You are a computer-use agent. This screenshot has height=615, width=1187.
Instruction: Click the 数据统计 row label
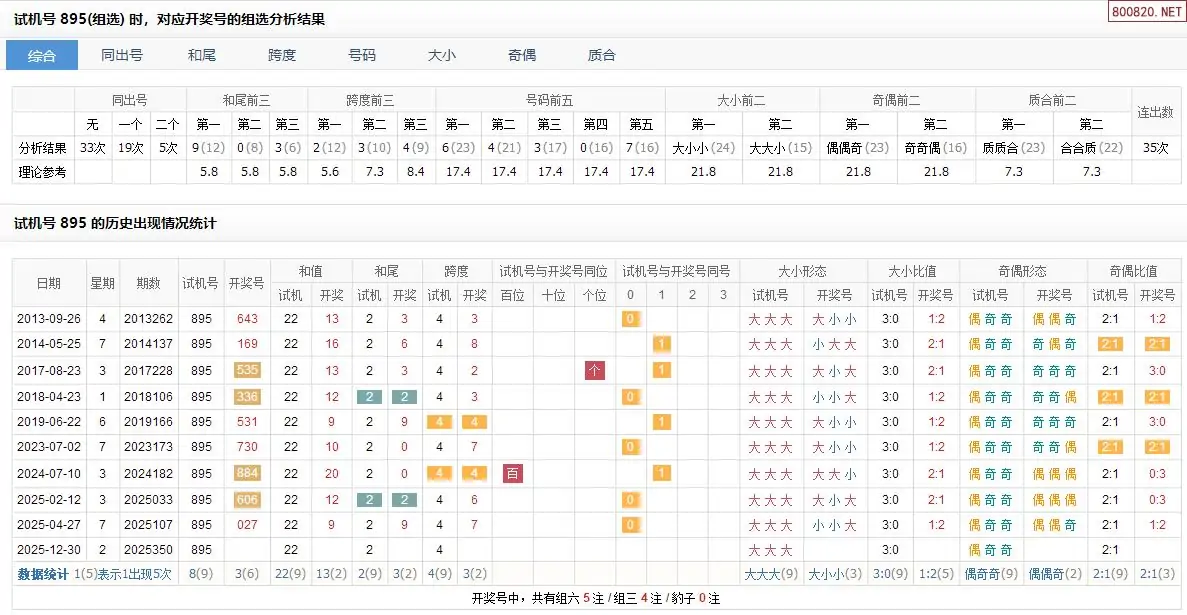click(x=43, y=574)
